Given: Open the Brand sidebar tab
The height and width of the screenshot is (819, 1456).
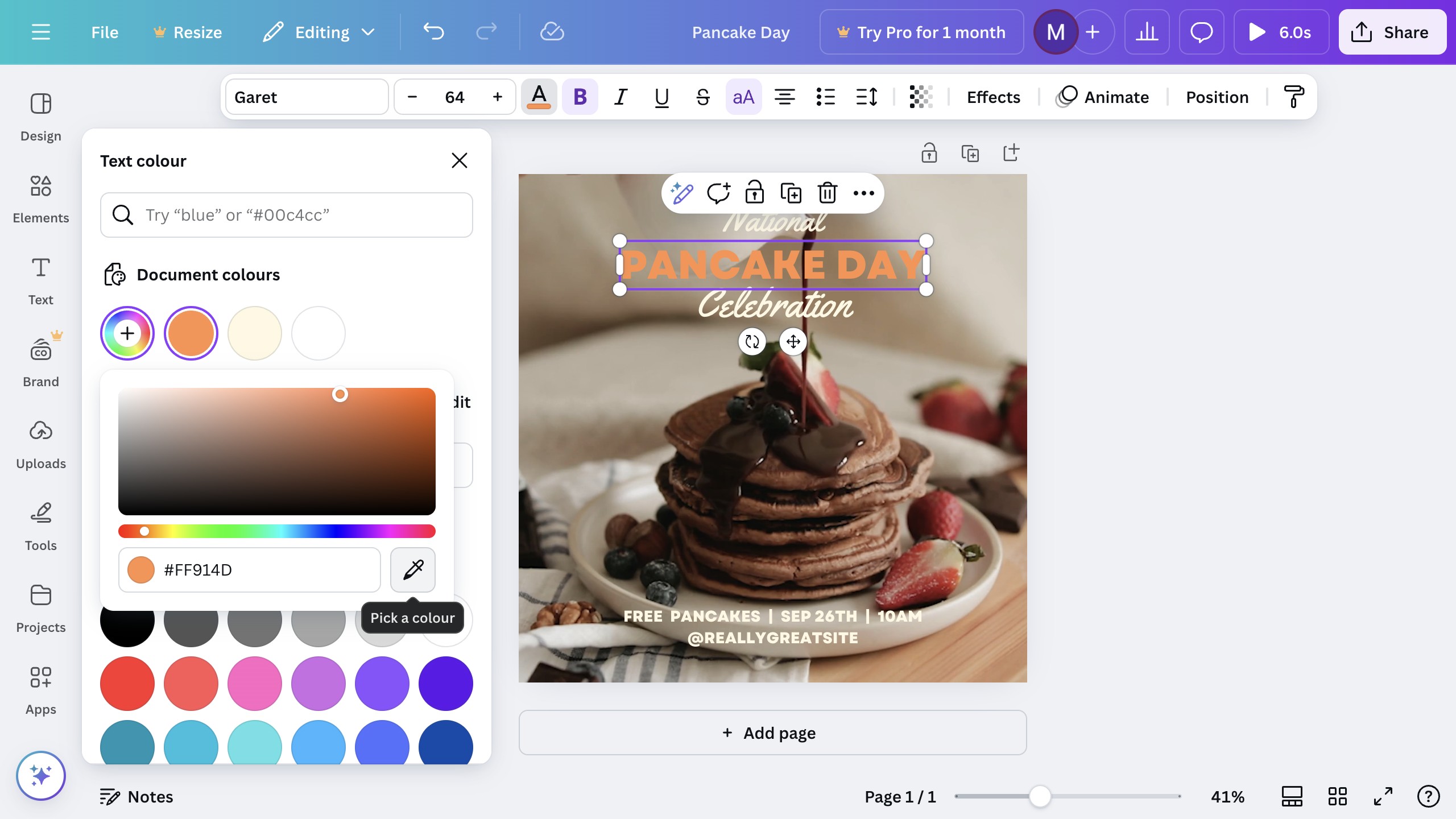Looking at the screenshot, I should [x=41, y=363].
